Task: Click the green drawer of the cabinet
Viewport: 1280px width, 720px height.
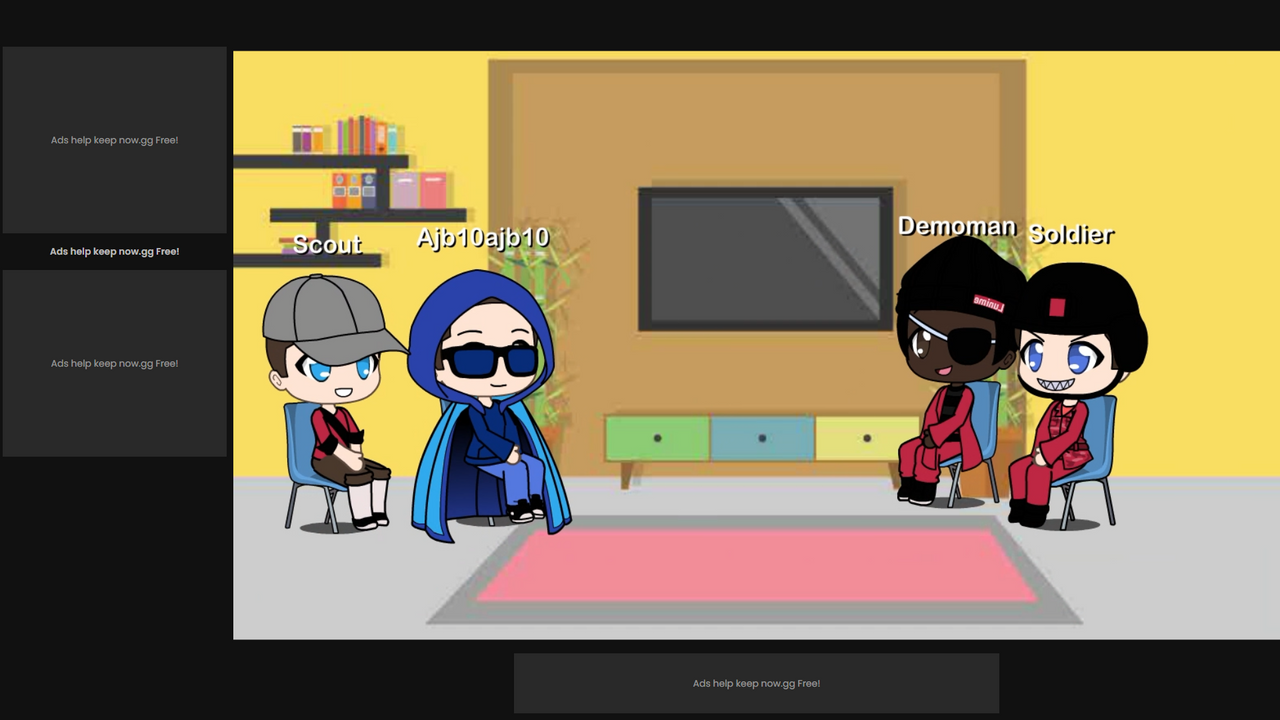Action: pyautogui.click(x=657, y=438)
